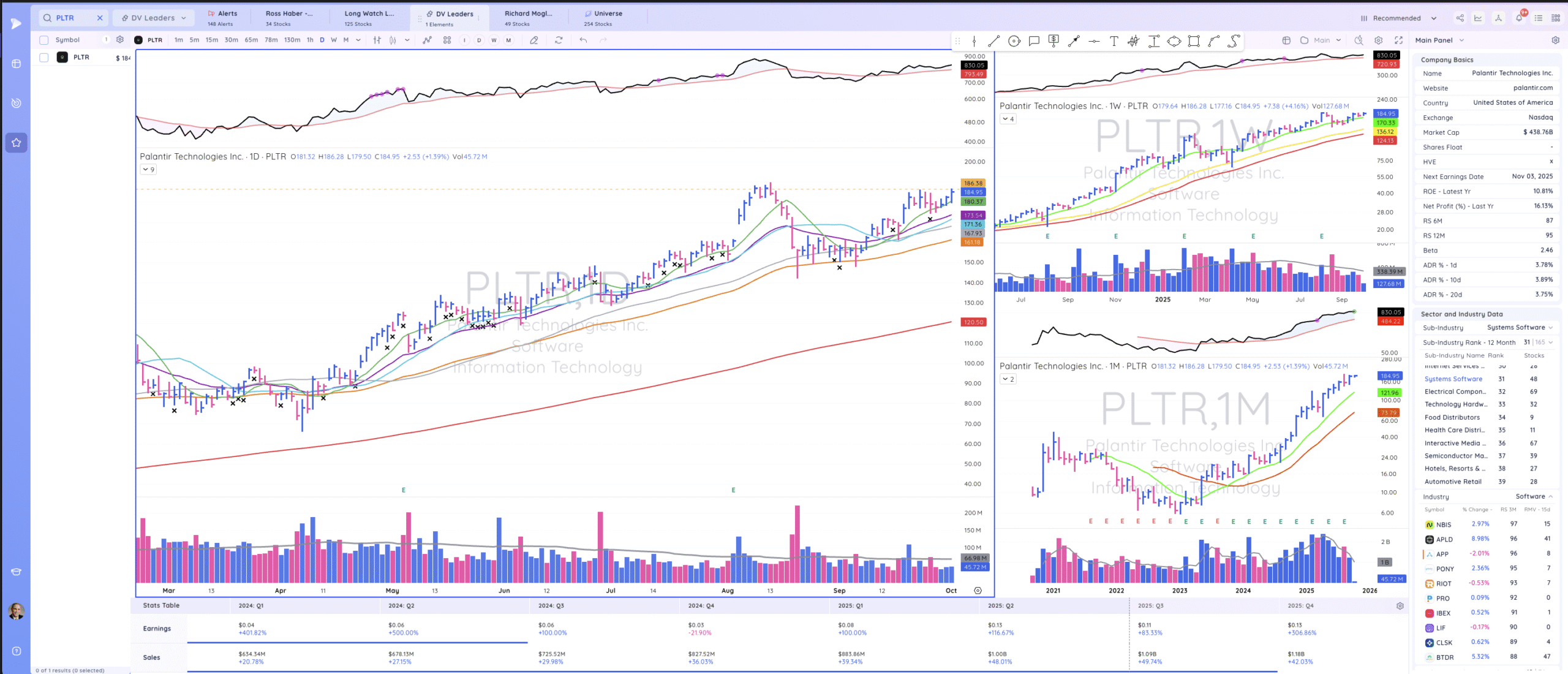Select the Ellipse drawing tool
Image resolution: width=1568 pixels, height=674 pixels.
pyautogui.click(x=1175, y=40)
